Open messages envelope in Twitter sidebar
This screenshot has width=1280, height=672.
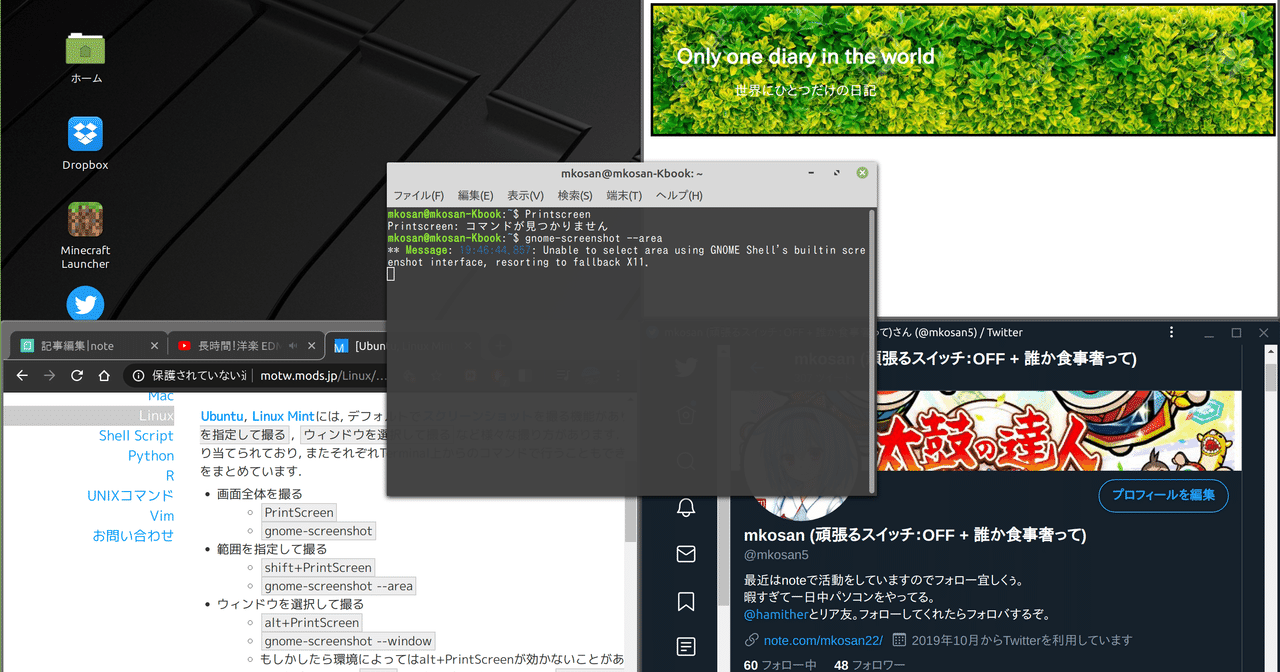pyautogui.click(x=686, y=554)
